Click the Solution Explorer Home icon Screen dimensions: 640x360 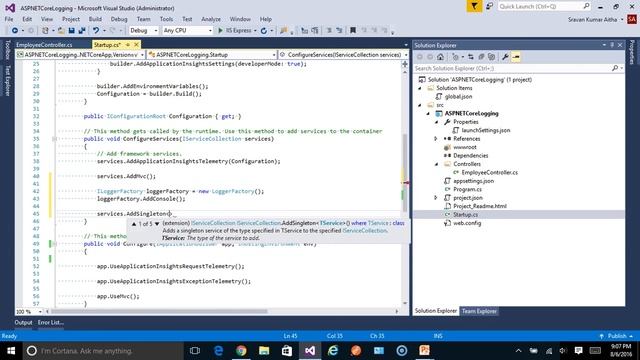pos(440,57)
